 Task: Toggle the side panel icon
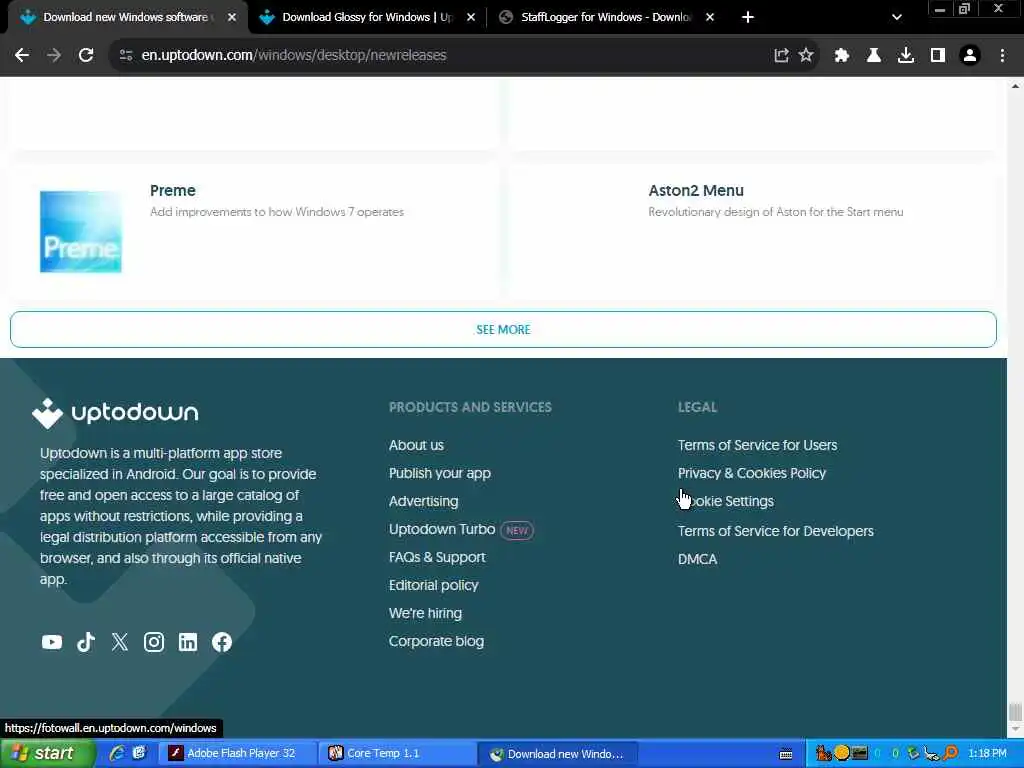tap(938, 56)
